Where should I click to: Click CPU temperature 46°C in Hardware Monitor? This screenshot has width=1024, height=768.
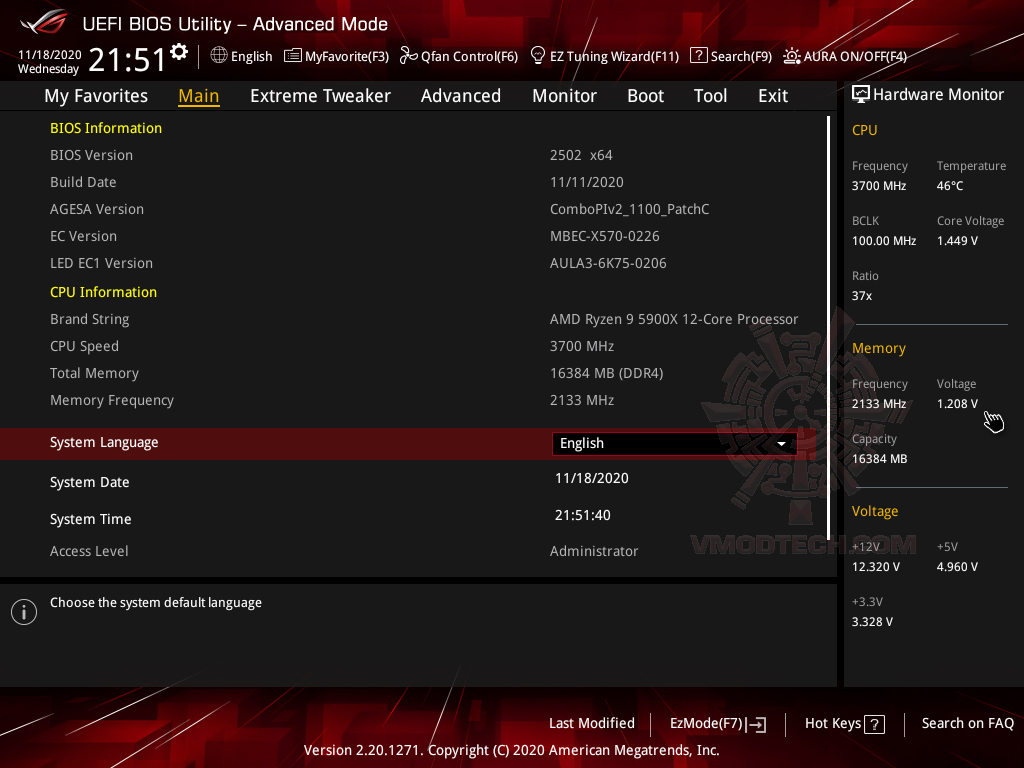pos(950,186)
